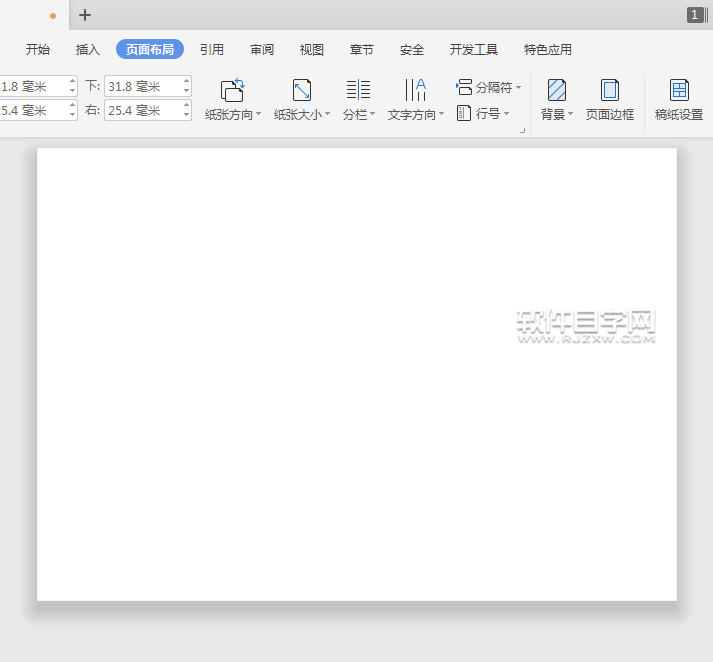This screenshot has height=662, width=713.
Task: Open the new tab plus button
Action: coord(85,15)
